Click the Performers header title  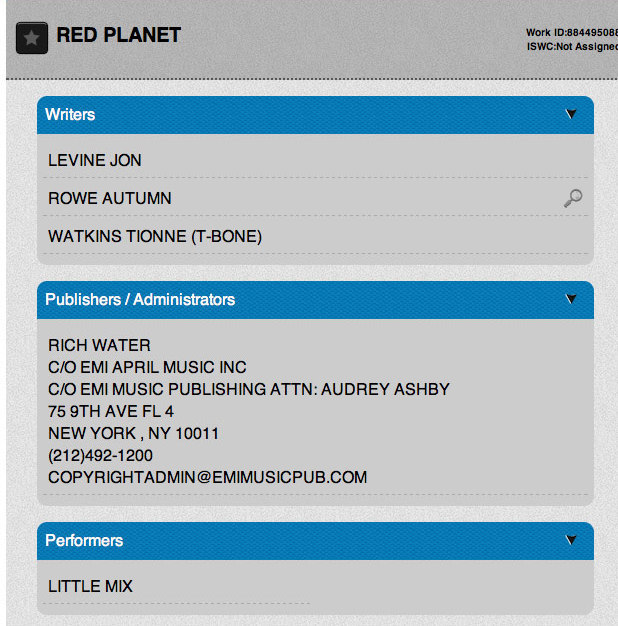pyautogui.click(x=84, y=541)
